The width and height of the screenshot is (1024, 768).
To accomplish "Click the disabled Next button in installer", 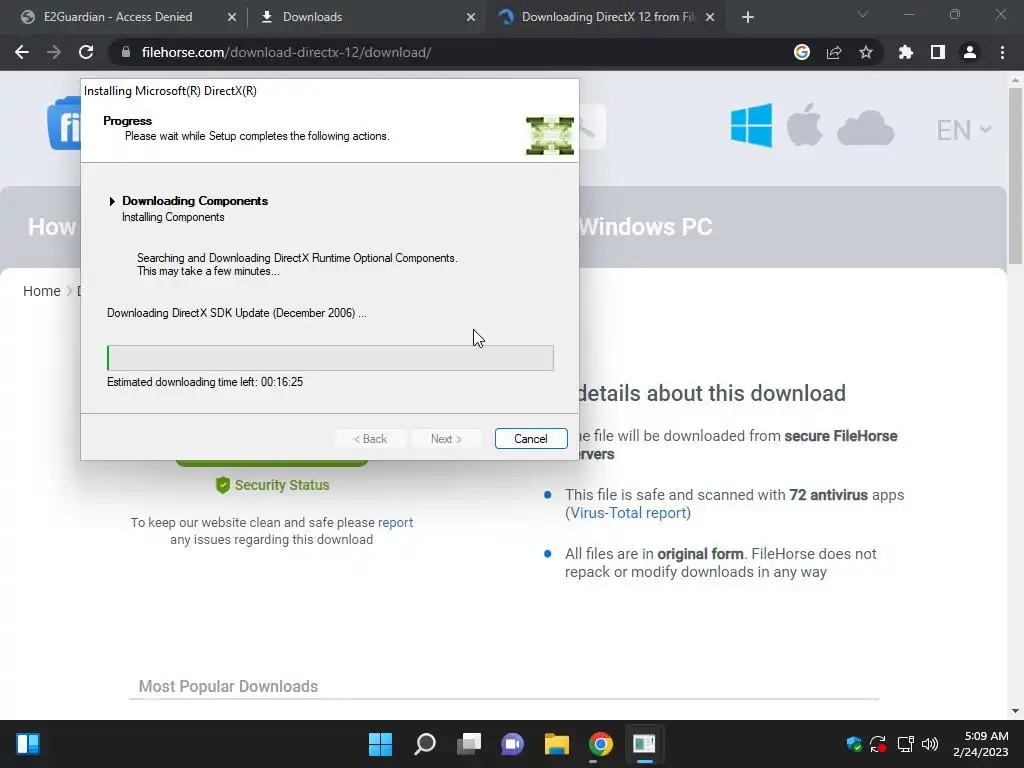I will coord(446,439).
